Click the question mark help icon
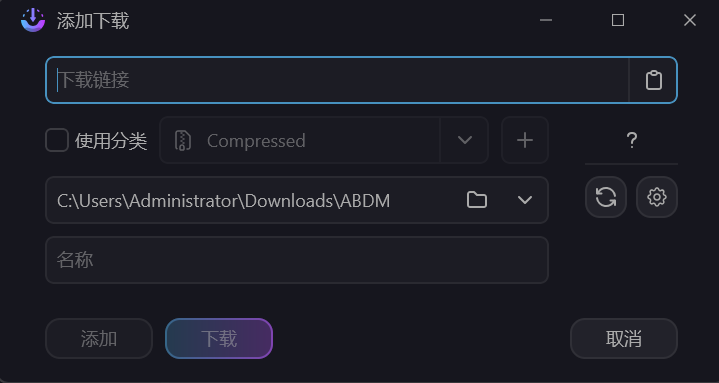 click(x=631, y=140)
